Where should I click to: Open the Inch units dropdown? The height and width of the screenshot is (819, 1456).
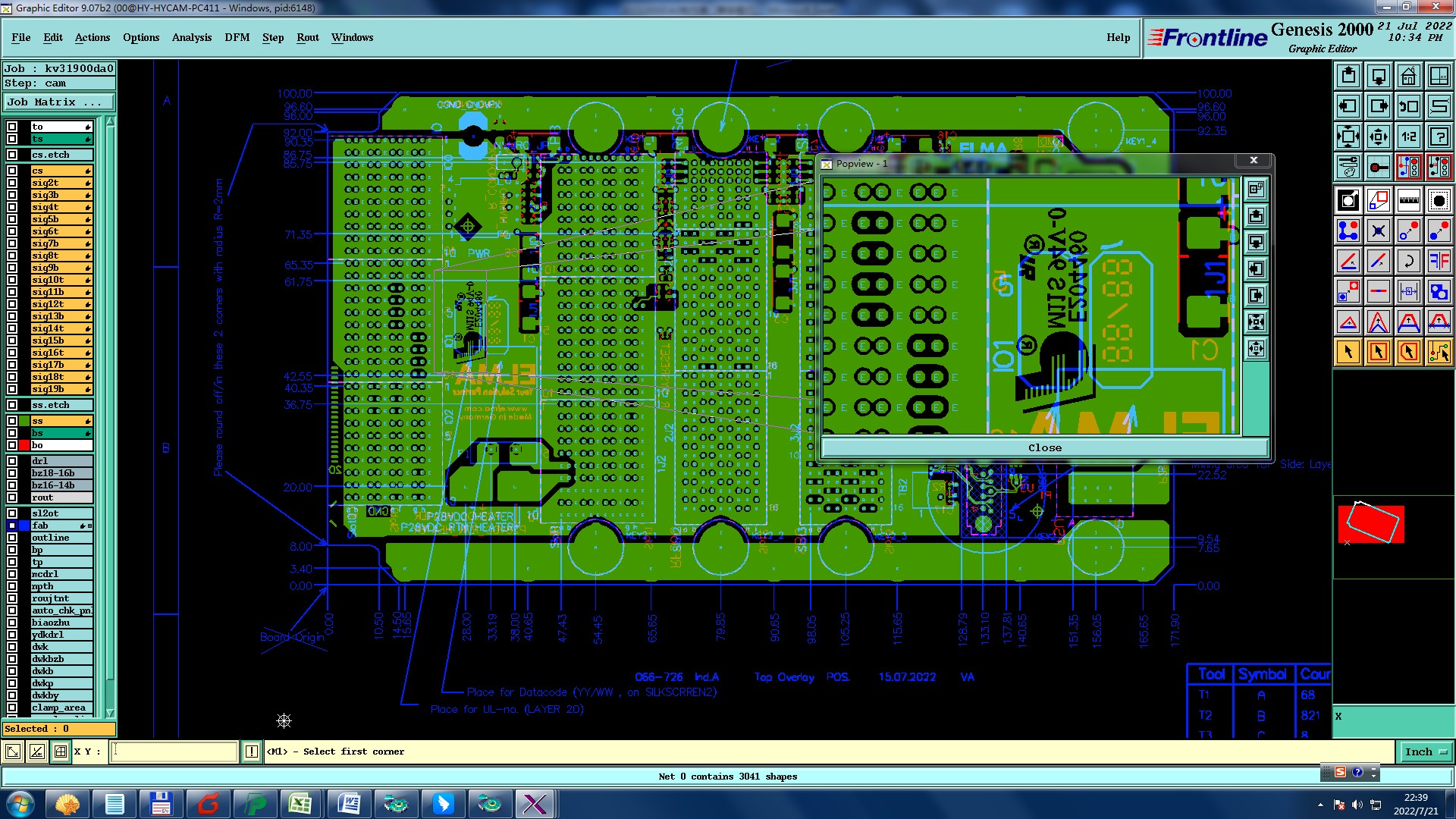(x=1426, y=752)
